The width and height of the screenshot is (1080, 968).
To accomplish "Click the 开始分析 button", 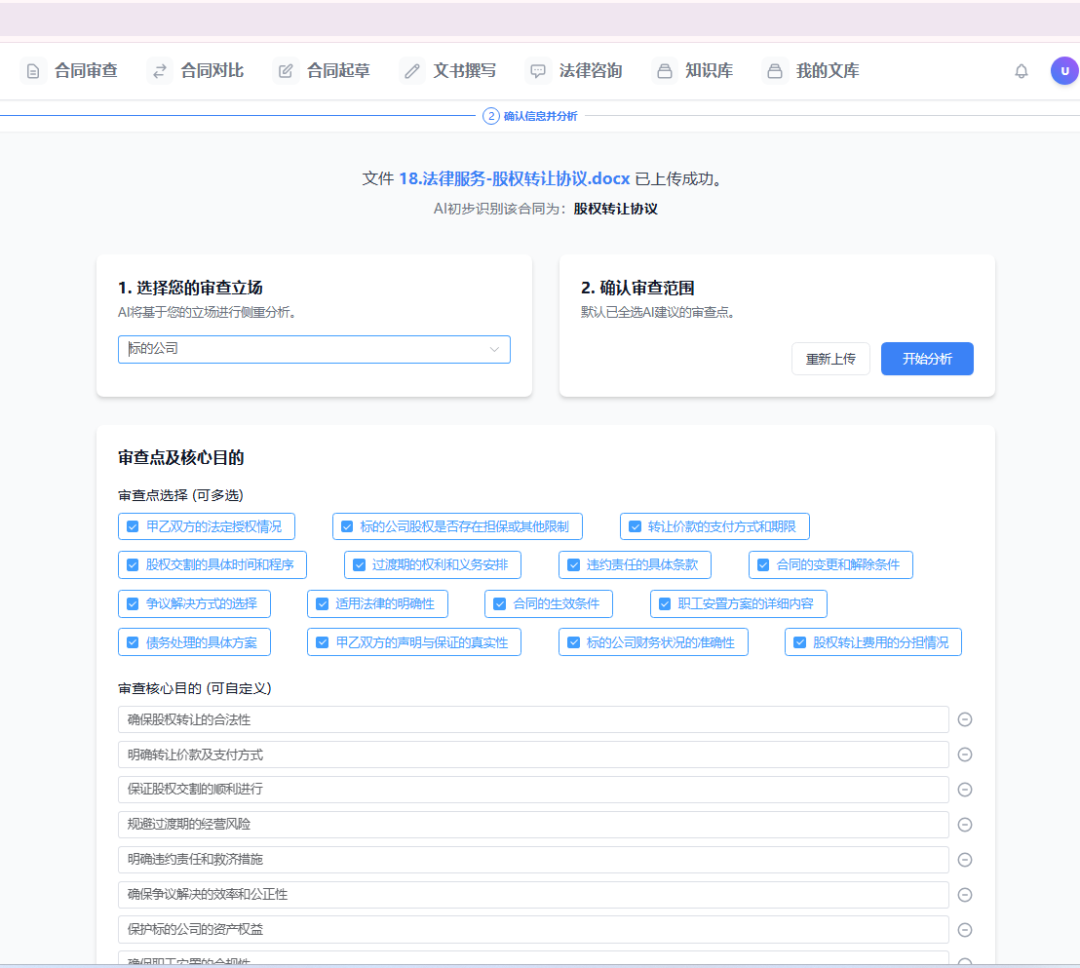I will click(x=927, y=359).
